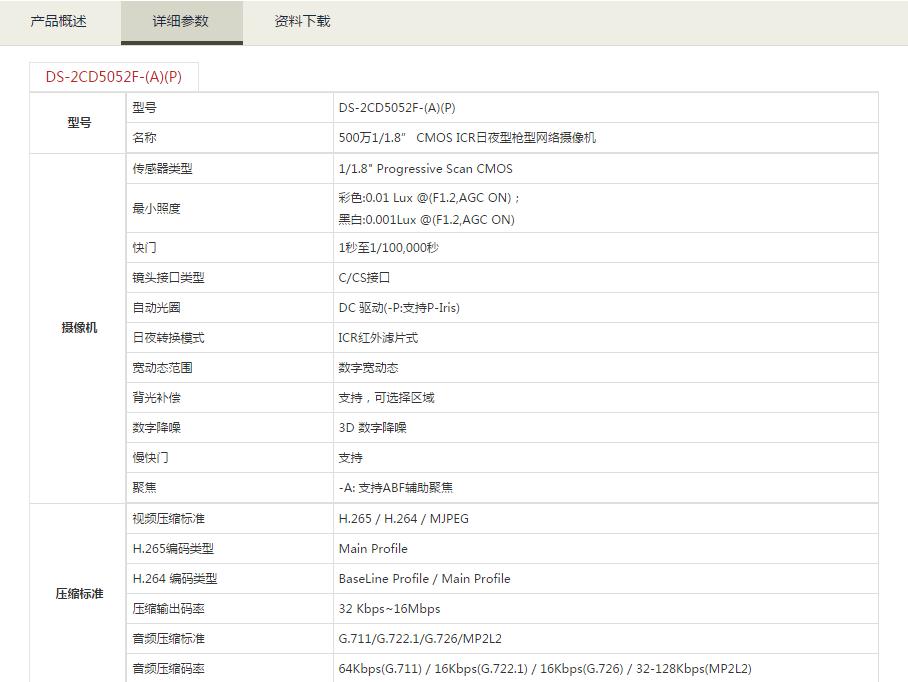The width and height of the screenshot is (908, 682).
Task: Open the 产品概述 tab
Action: pyautogui.click(x=59, y=21)
